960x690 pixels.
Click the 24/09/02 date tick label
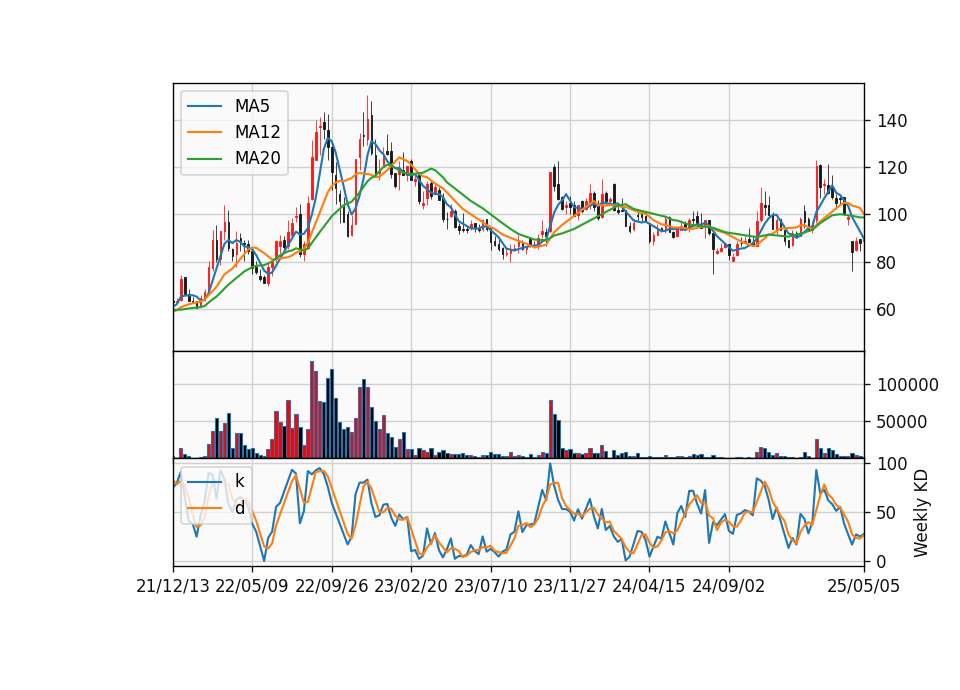[x=729, y=586]
